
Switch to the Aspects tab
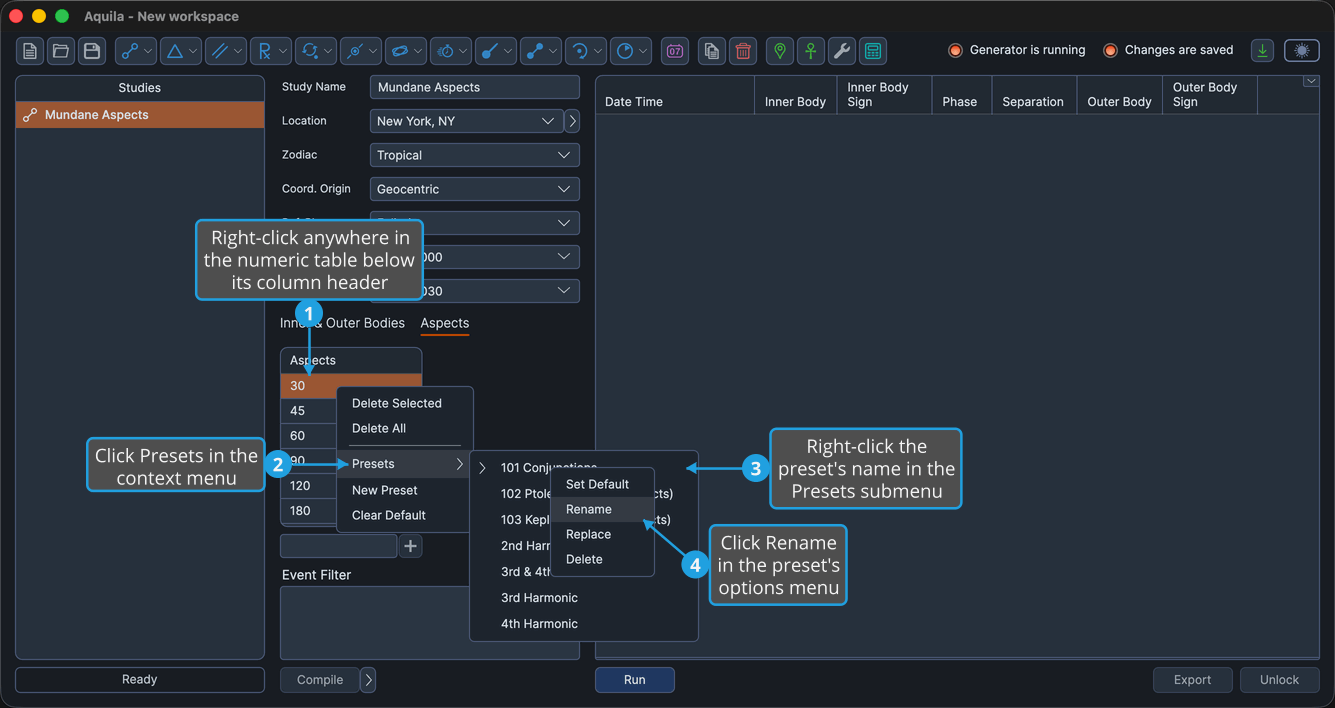(x=445, y=323)
